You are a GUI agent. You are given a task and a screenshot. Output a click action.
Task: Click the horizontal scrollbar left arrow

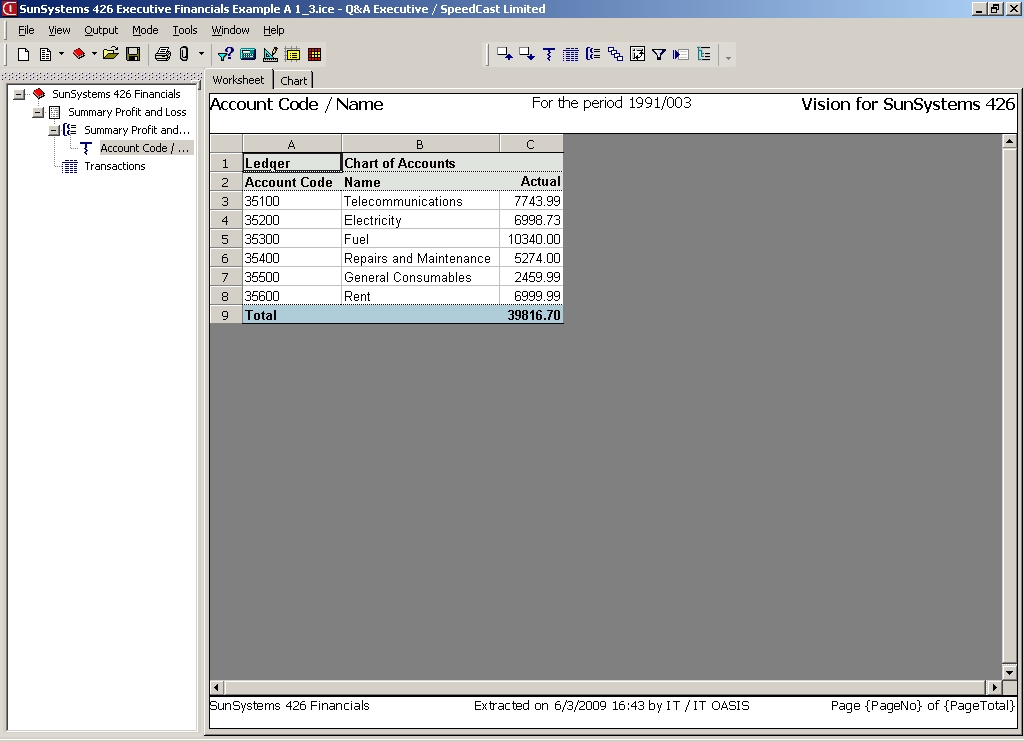(x=217, y=687)
